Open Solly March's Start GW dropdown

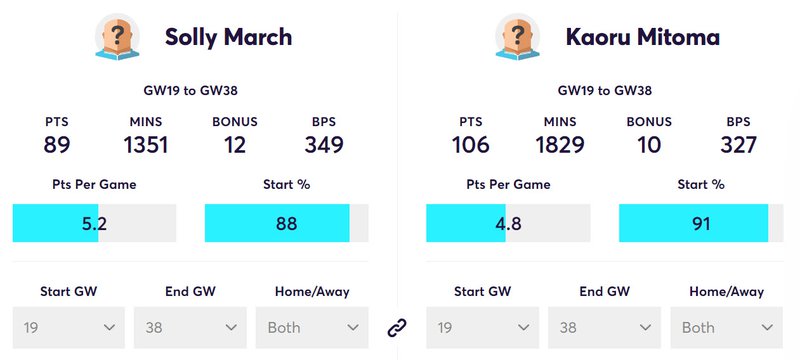[68, 327]
